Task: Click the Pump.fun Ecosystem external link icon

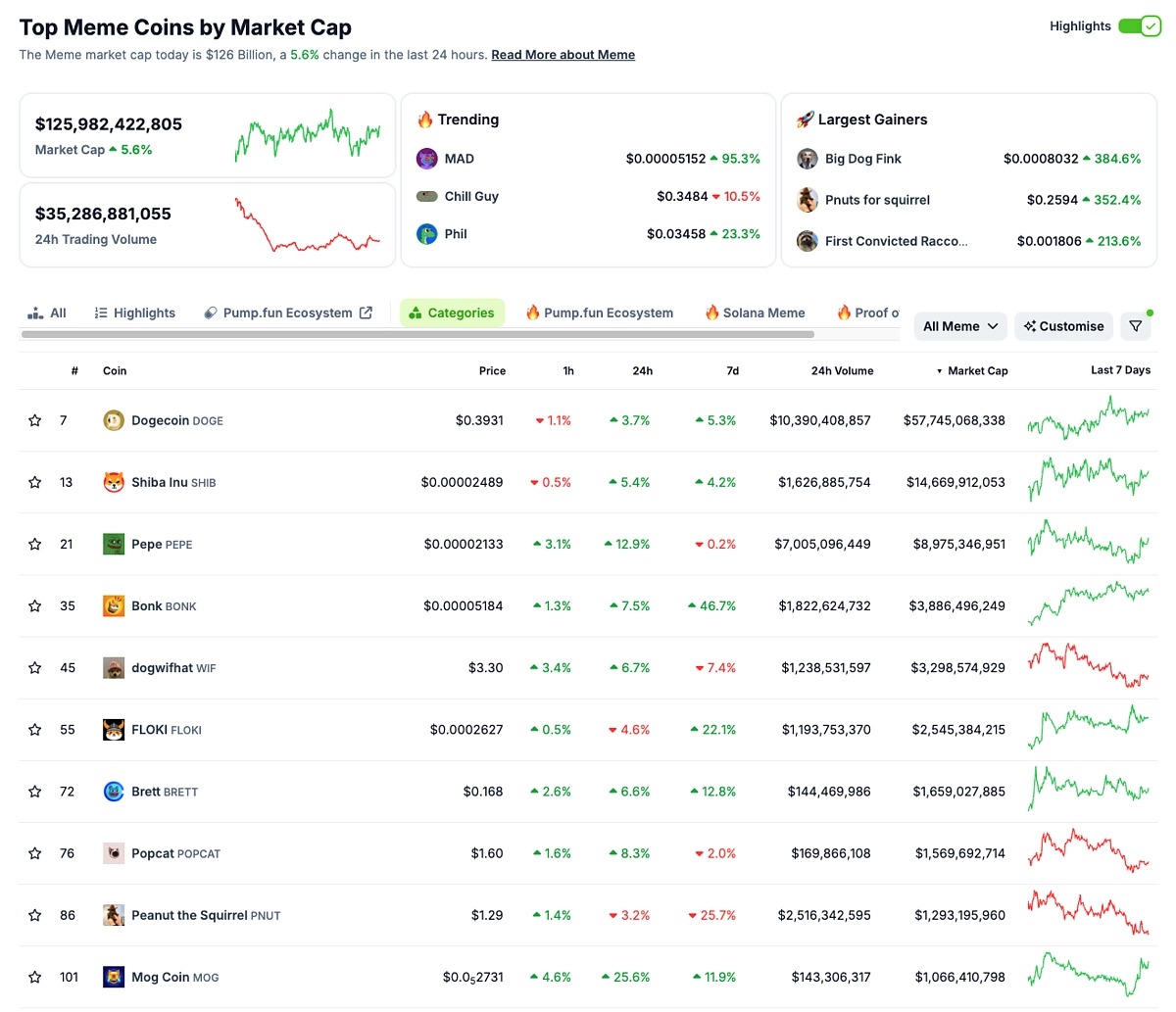Action: point(366,312)
